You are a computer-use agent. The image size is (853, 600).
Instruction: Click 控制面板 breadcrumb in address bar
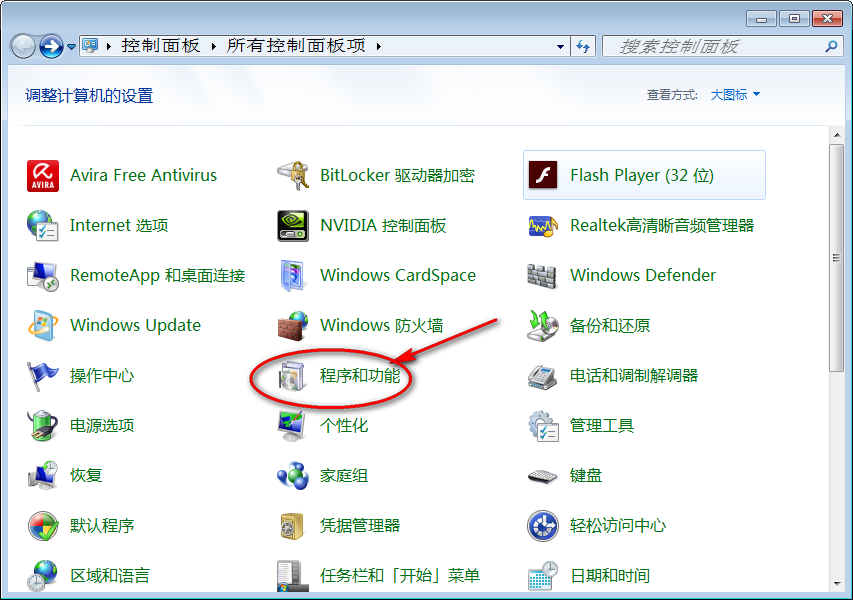(161, 46)
